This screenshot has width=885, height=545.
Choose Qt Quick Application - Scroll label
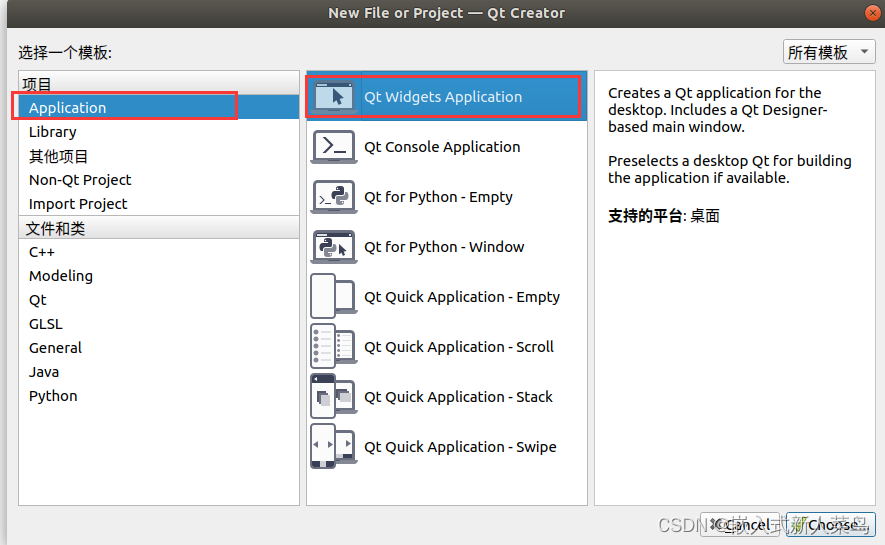pos(458,346)
